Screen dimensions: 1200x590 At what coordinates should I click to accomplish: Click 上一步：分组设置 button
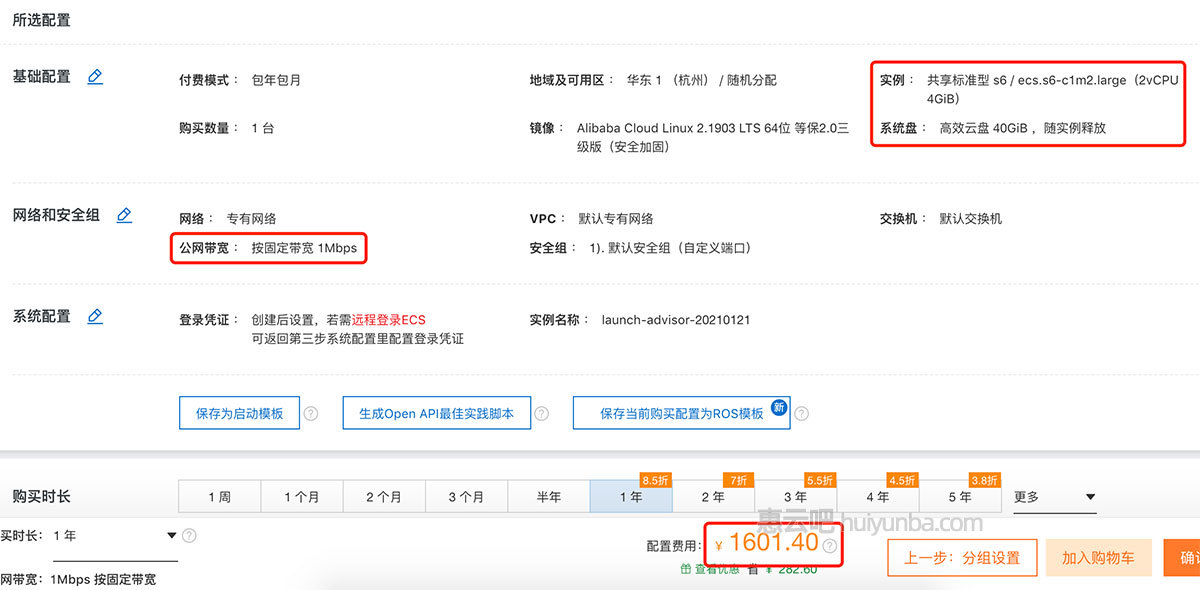pyautogui.click(x=961, y=558)
